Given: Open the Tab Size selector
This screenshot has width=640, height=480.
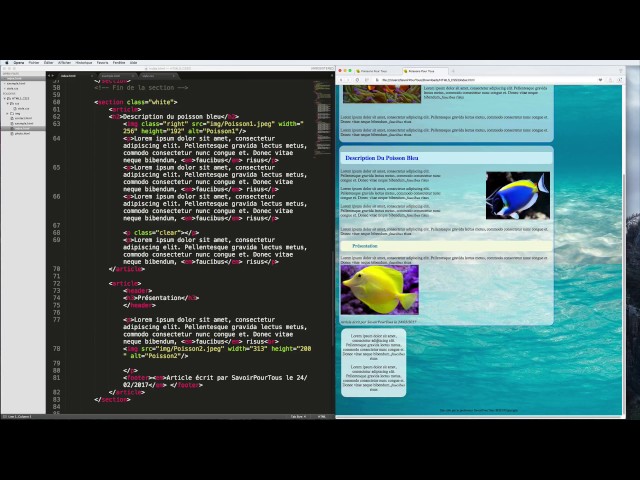Looking at the screenshot, I should 298,417.
